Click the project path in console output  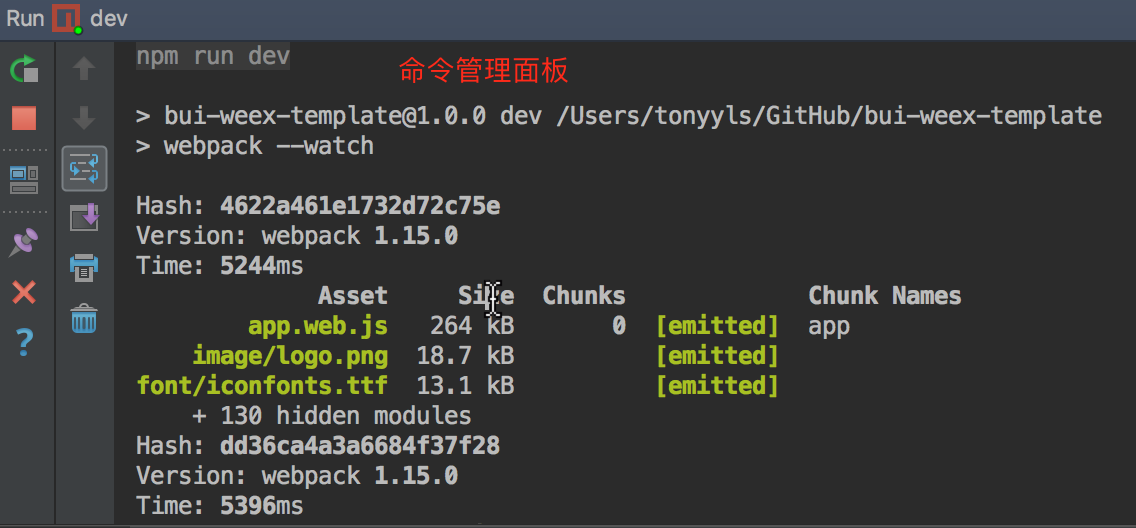click(x=828, y=116)
